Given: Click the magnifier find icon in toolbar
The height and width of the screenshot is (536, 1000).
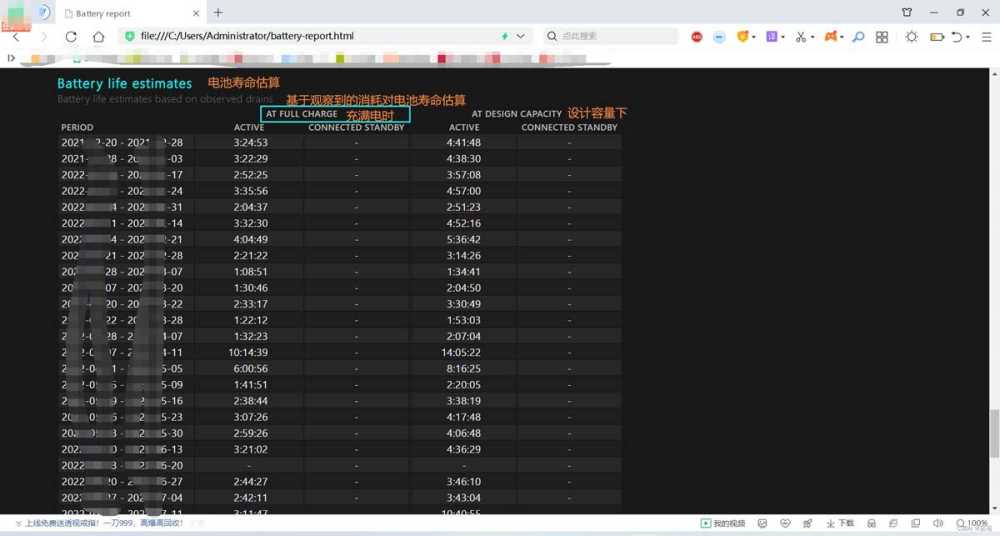Looking at the screenshot, I should (x=858, y=37).
